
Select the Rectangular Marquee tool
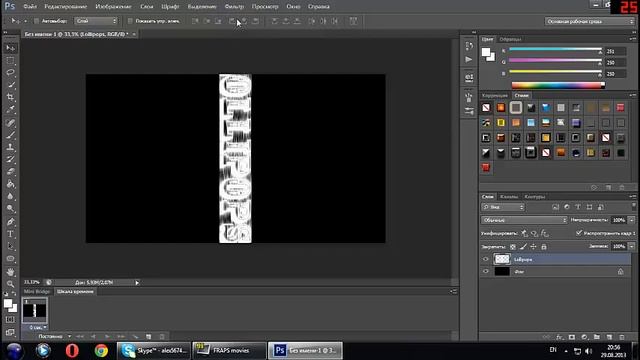(11, 61)
